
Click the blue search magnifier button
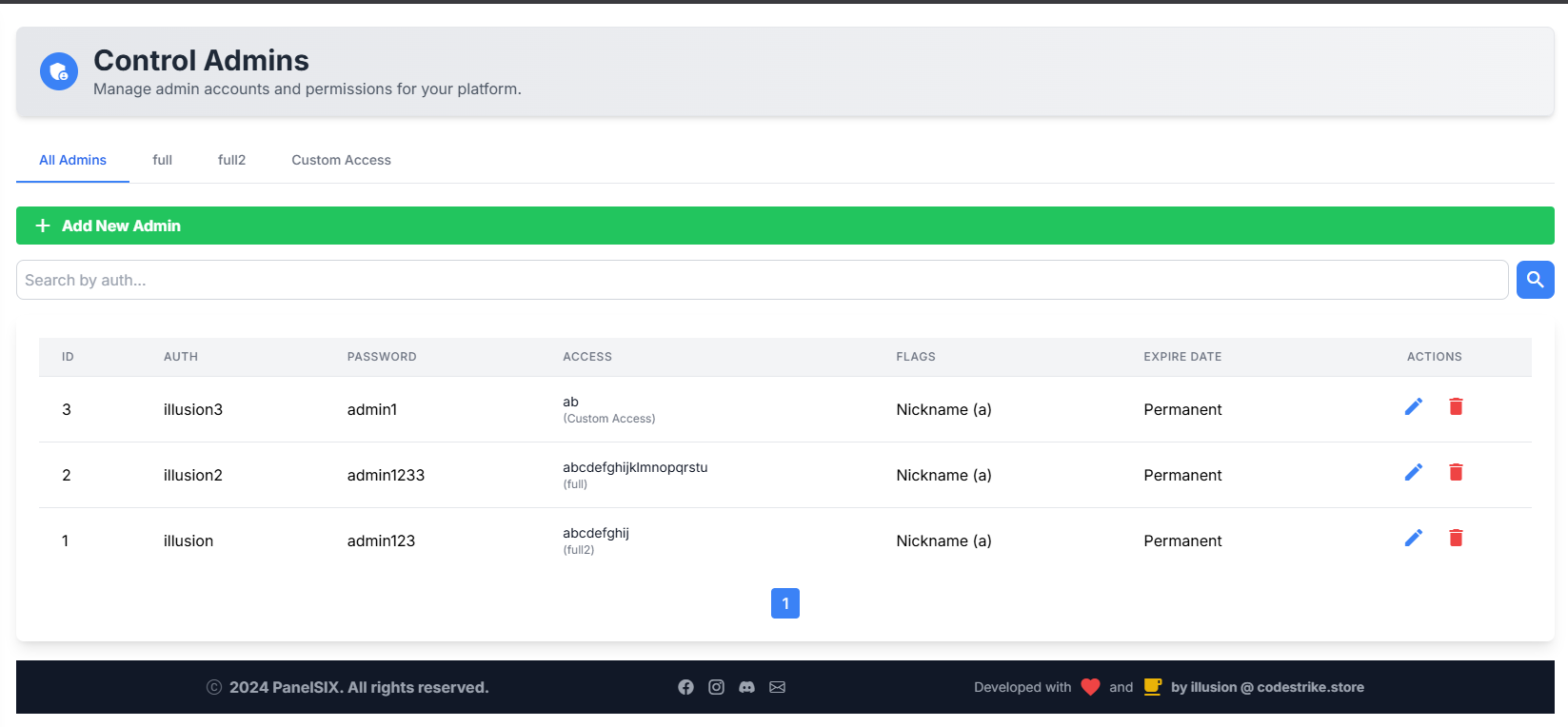pos(1535,280)
